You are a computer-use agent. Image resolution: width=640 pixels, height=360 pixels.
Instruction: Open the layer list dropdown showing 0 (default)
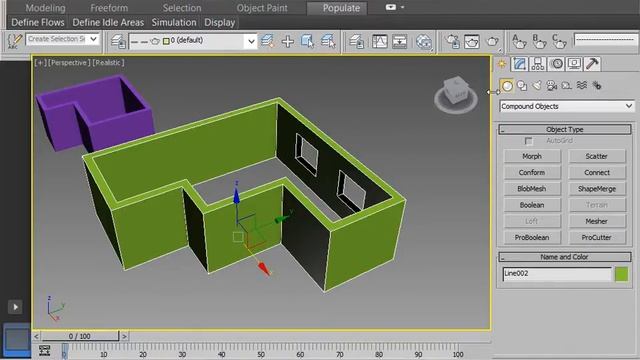(x=251, y=41)
